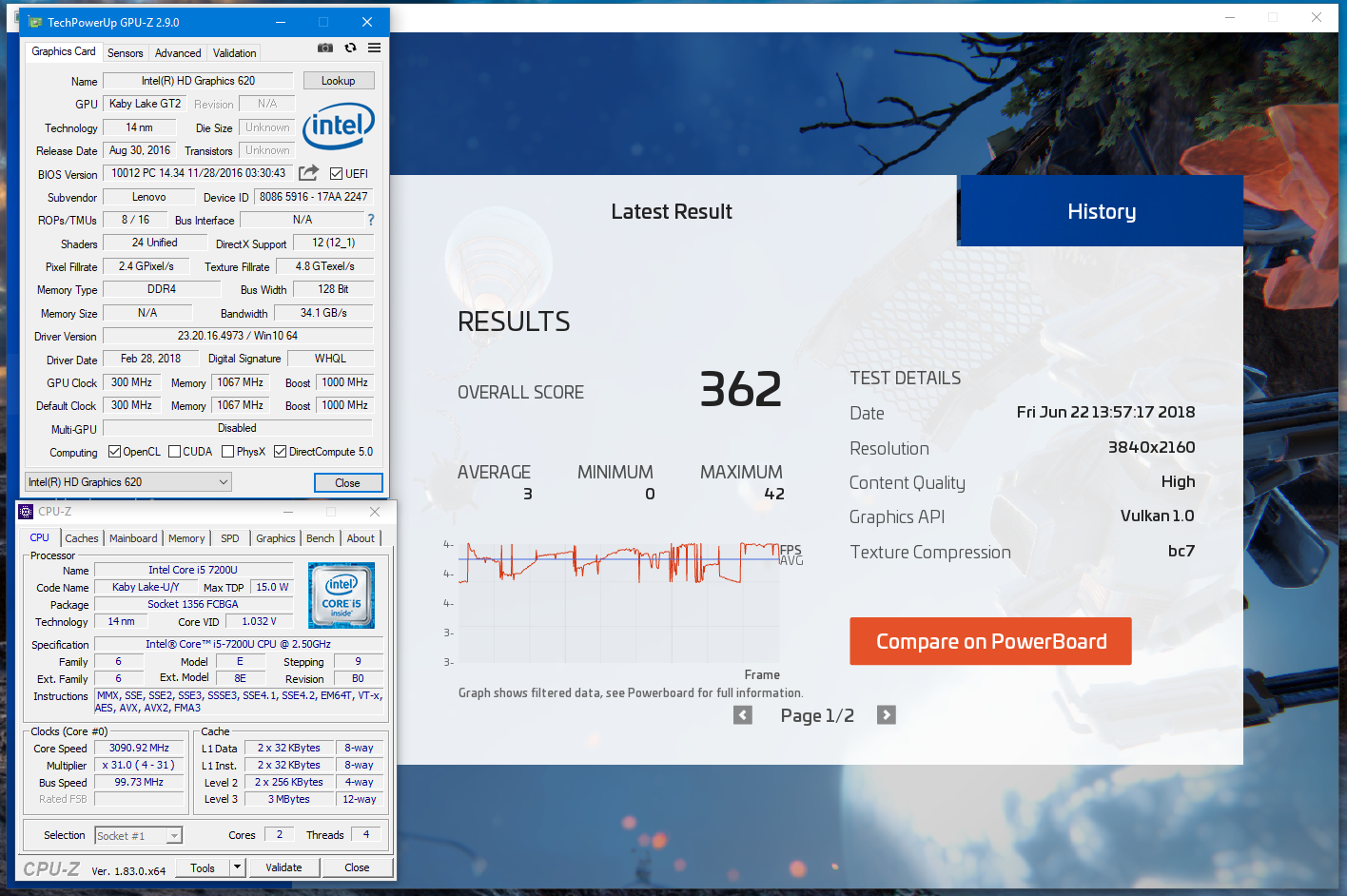
Task: Toggle the PhysX checkbox
Action: [x=227, y=452]
